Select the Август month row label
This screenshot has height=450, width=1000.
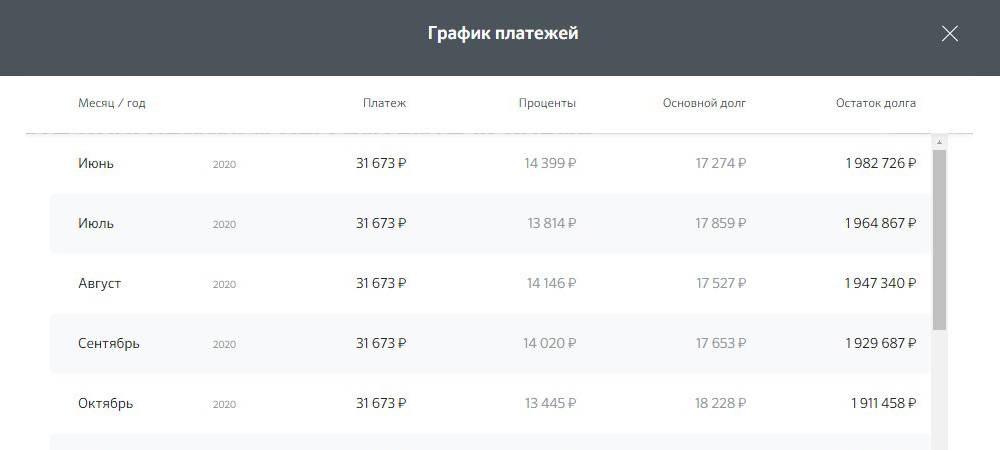click(100, 283)
